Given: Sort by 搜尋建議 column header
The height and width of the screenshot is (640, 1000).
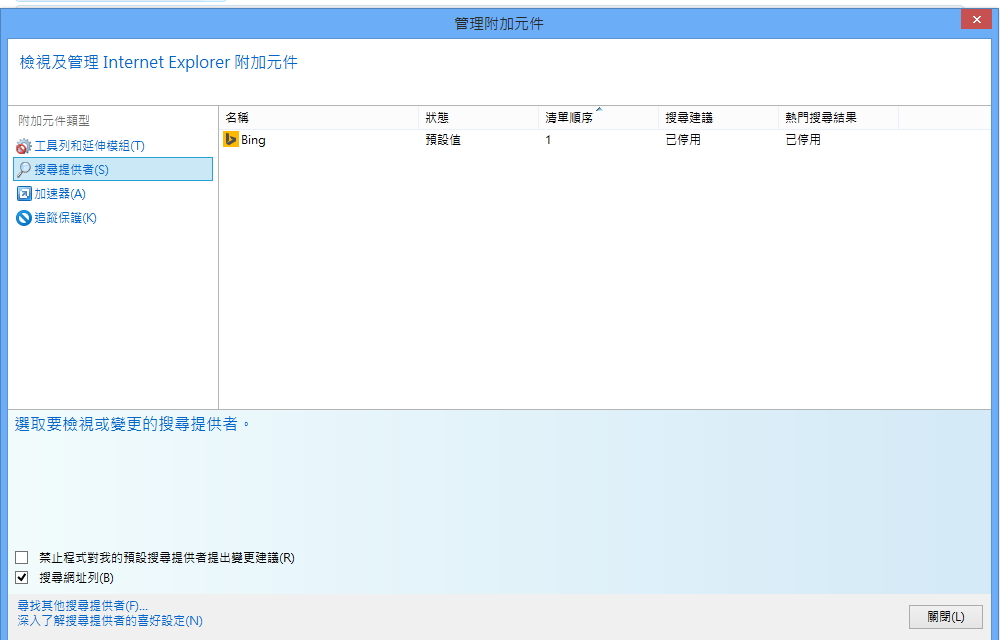Looking at the screenshot, I should tap(718, 117).
